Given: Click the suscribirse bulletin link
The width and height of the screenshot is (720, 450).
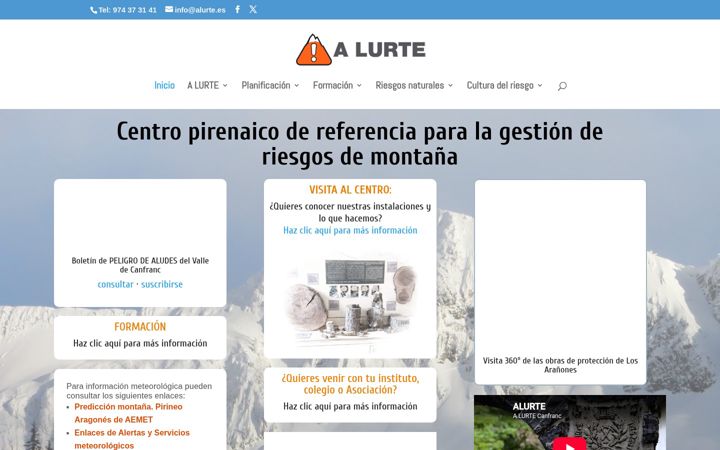Looking at the screenshot, I should point(162,284).
